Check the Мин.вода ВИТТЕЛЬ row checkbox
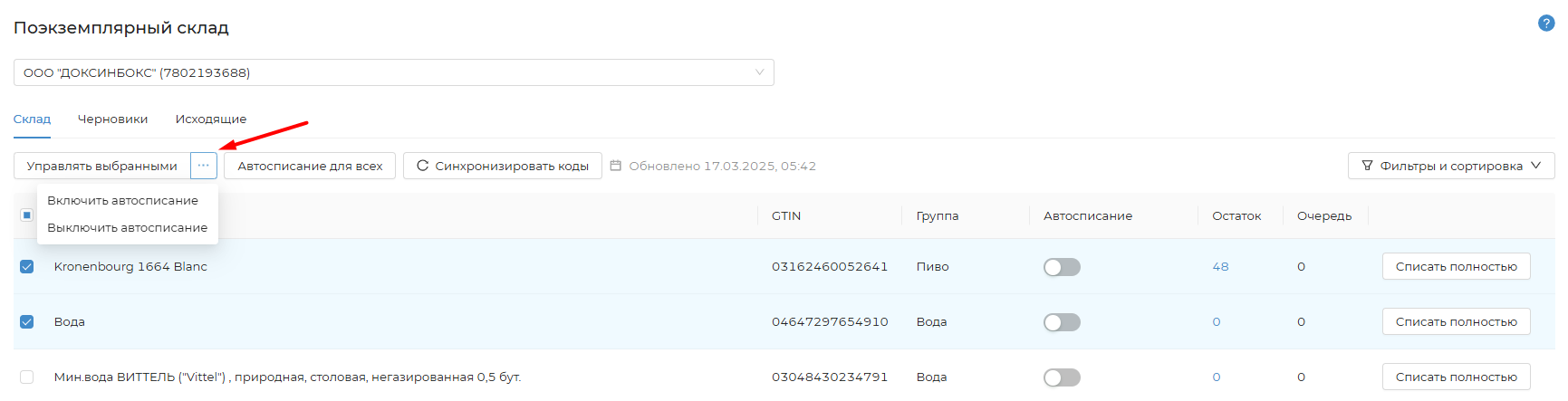This screenshot has height=401, width=1568. click(x=27, y=377)
